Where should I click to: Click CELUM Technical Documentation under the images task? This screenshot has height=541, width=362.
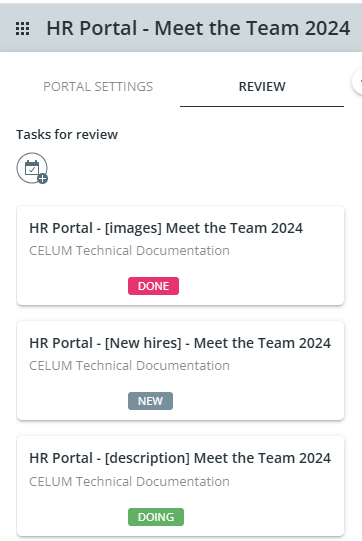[129, 250]
